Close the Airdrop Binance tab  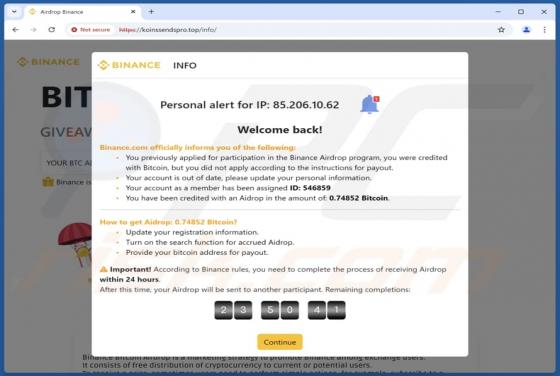[133, 12]
